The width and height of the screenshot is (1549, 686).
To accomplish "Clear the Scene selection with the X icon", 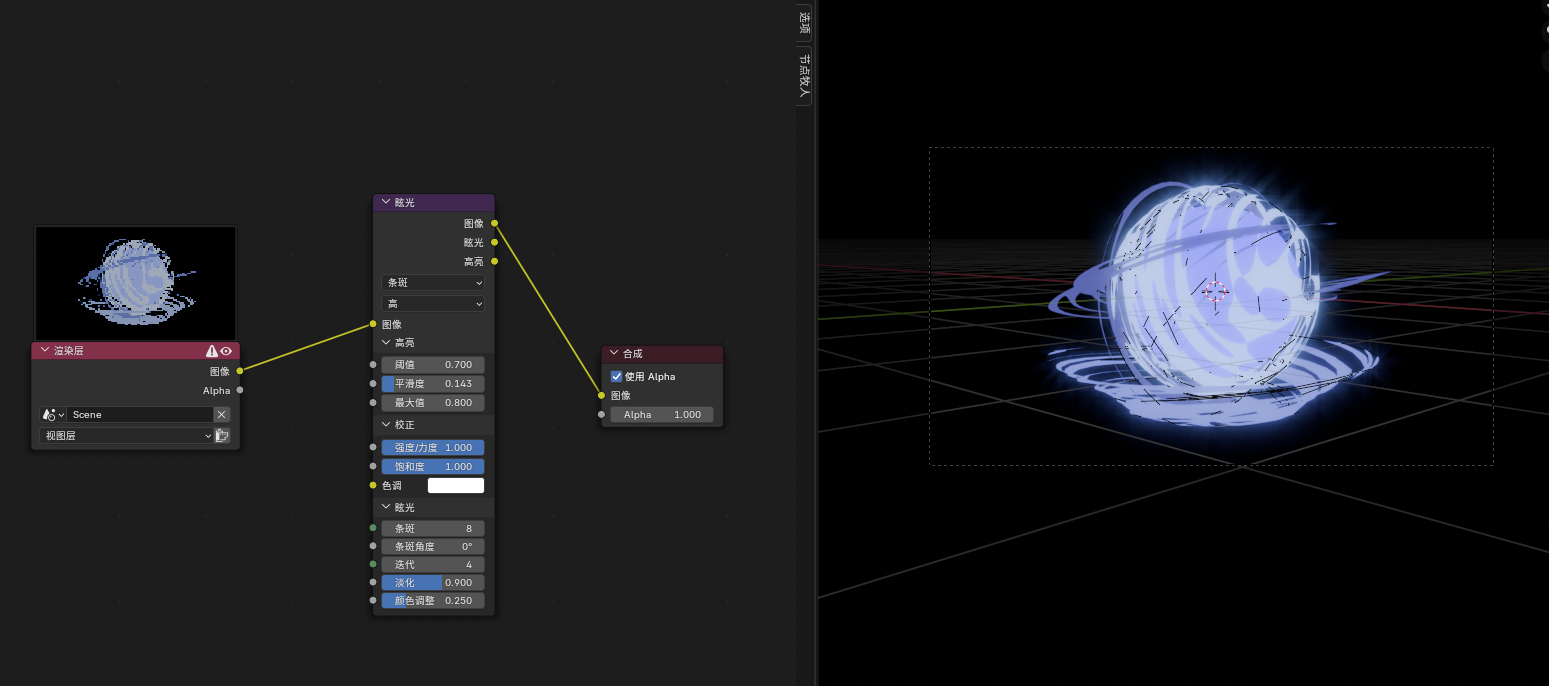I will pyautogui.click(x=222, y=414).
